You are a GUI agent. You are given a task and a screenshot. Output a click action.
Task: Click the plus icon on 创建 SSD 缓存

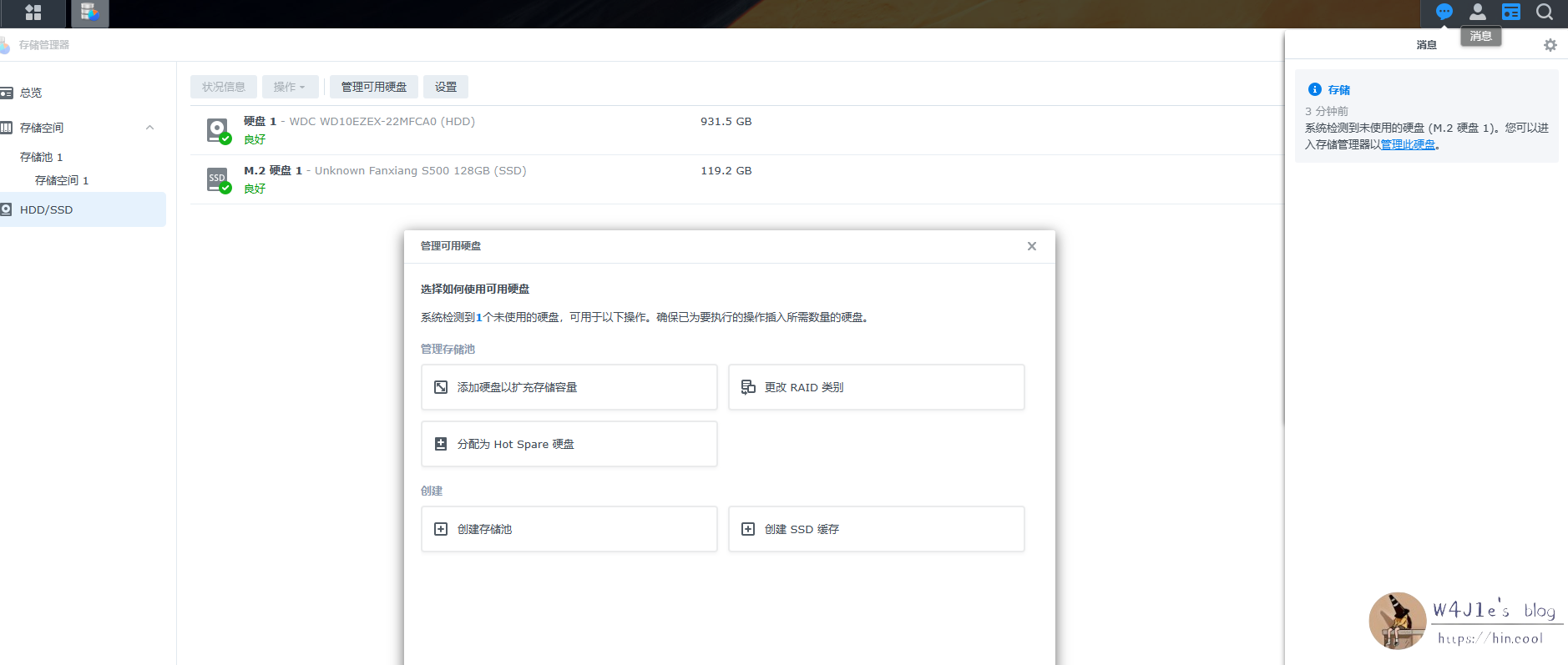[748, 529]
